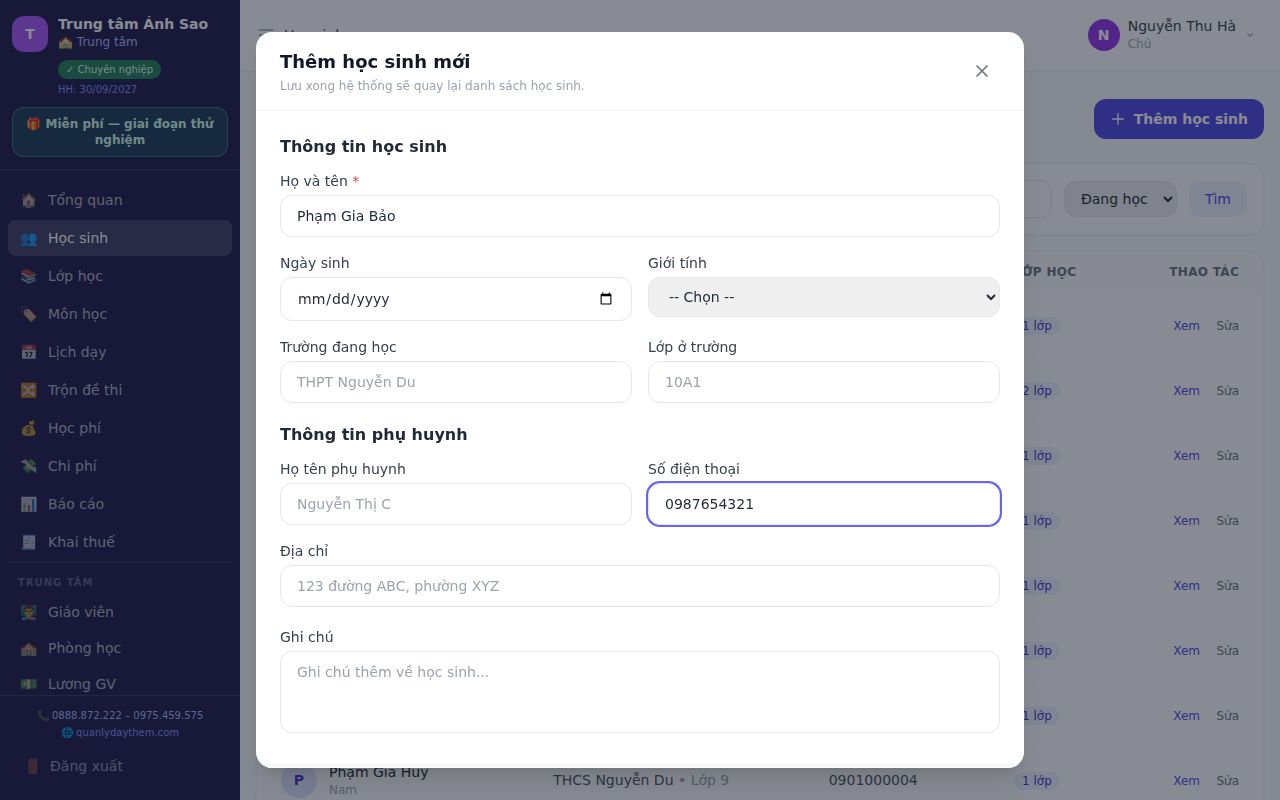Click the Họ và tên input field
Viewport: 1280px width, 800px height.
[640, 216]
